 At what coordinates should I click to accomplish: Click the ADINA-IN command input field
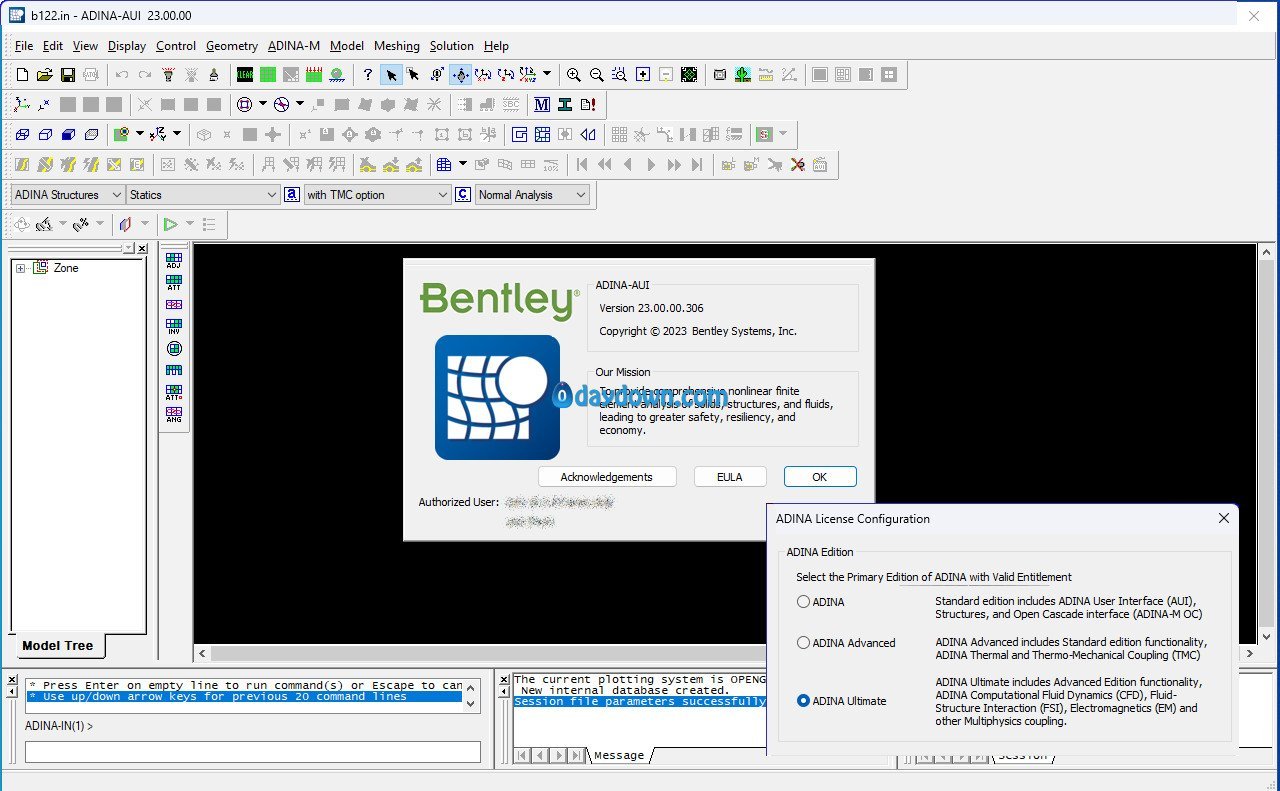252,752
